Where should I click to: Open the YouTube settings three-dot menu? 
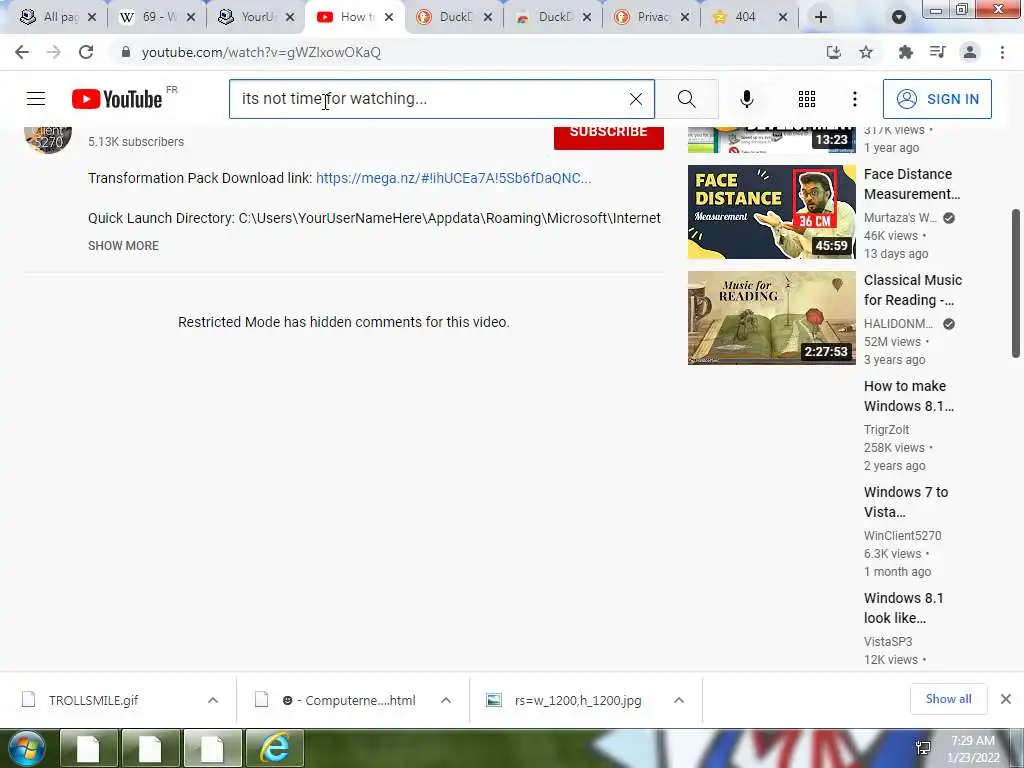click(854, 99)
